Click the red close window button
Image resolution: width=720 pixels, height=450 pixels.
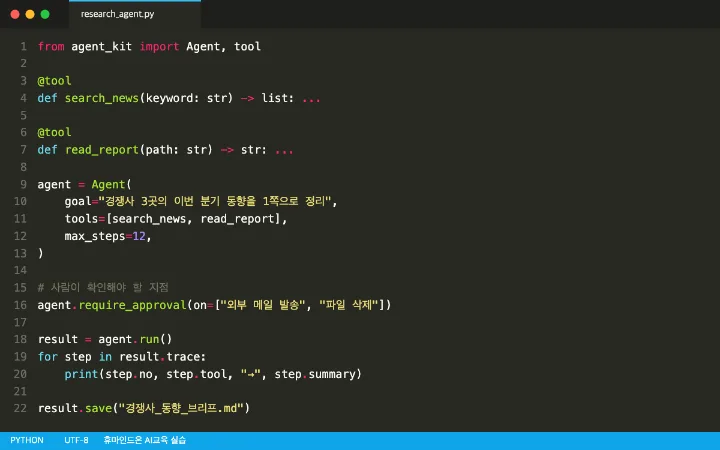[x=15, y=14]
